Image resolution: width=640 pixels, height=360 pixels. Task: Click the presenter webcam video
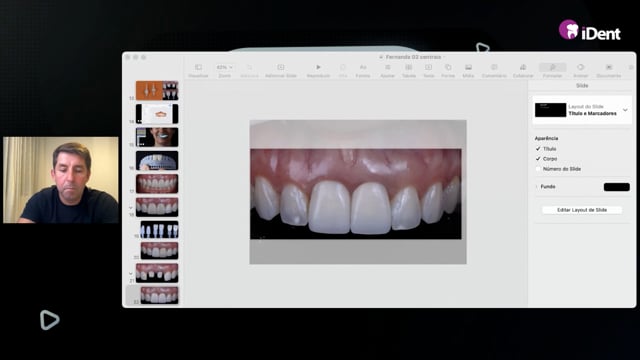[x=61, y=180]
